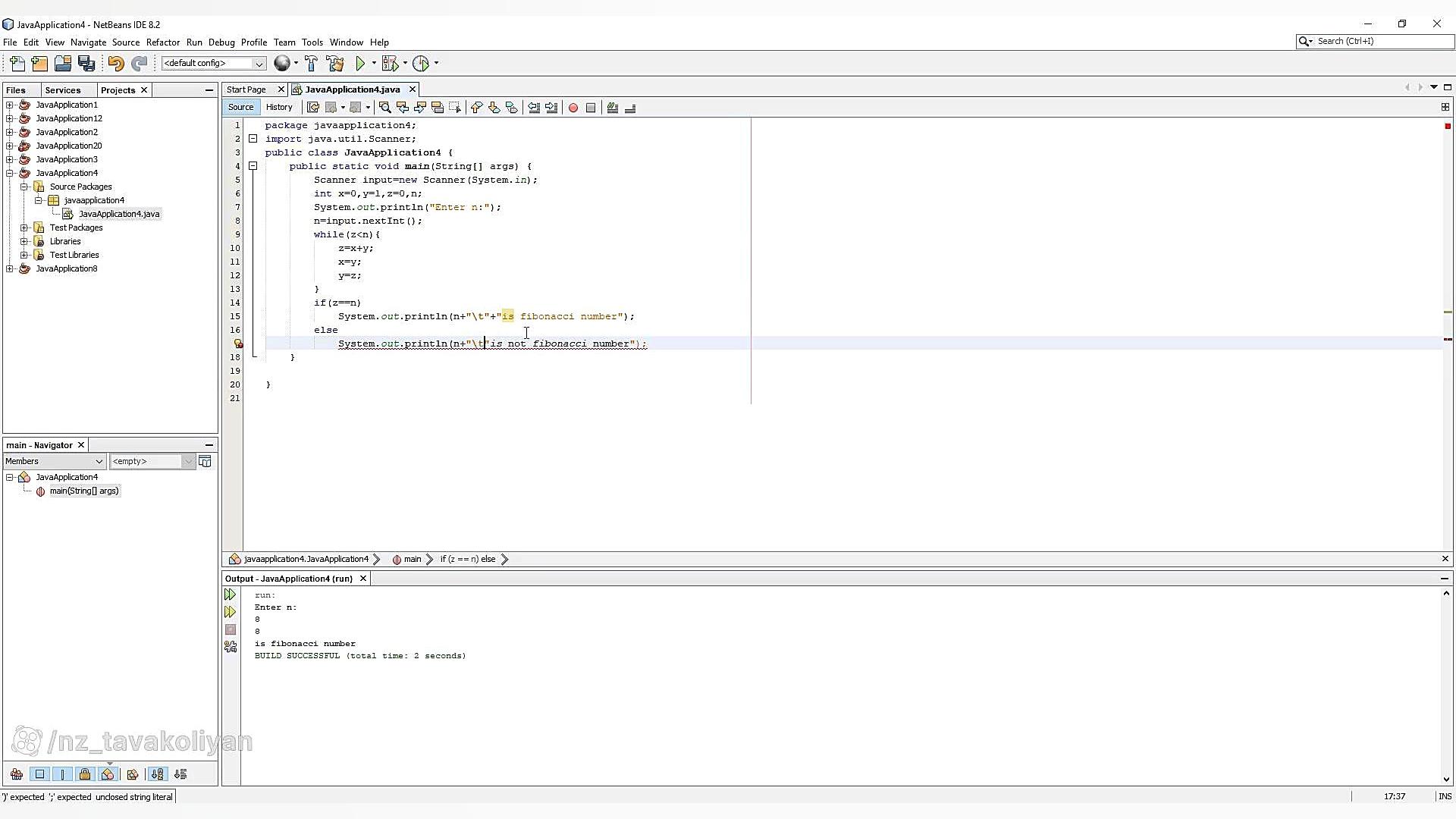Image resolution: width=1456 pixels, height=819 pixels.
Task: Click the error lightbulb glyph on line 17
Action: [238, 344]
